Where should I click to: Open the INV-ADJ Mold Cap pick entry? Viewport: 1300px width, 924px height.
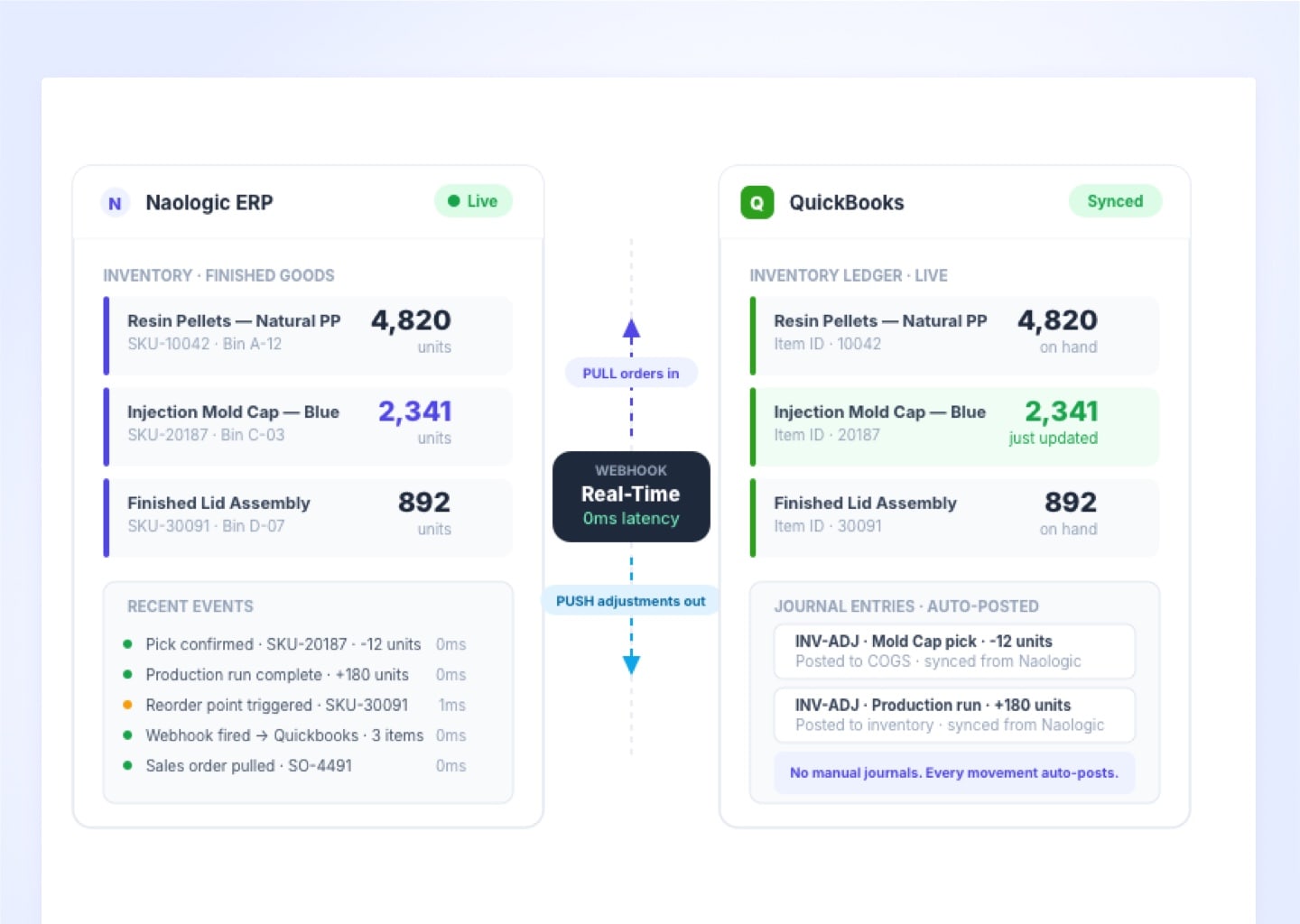click(954, 651)
